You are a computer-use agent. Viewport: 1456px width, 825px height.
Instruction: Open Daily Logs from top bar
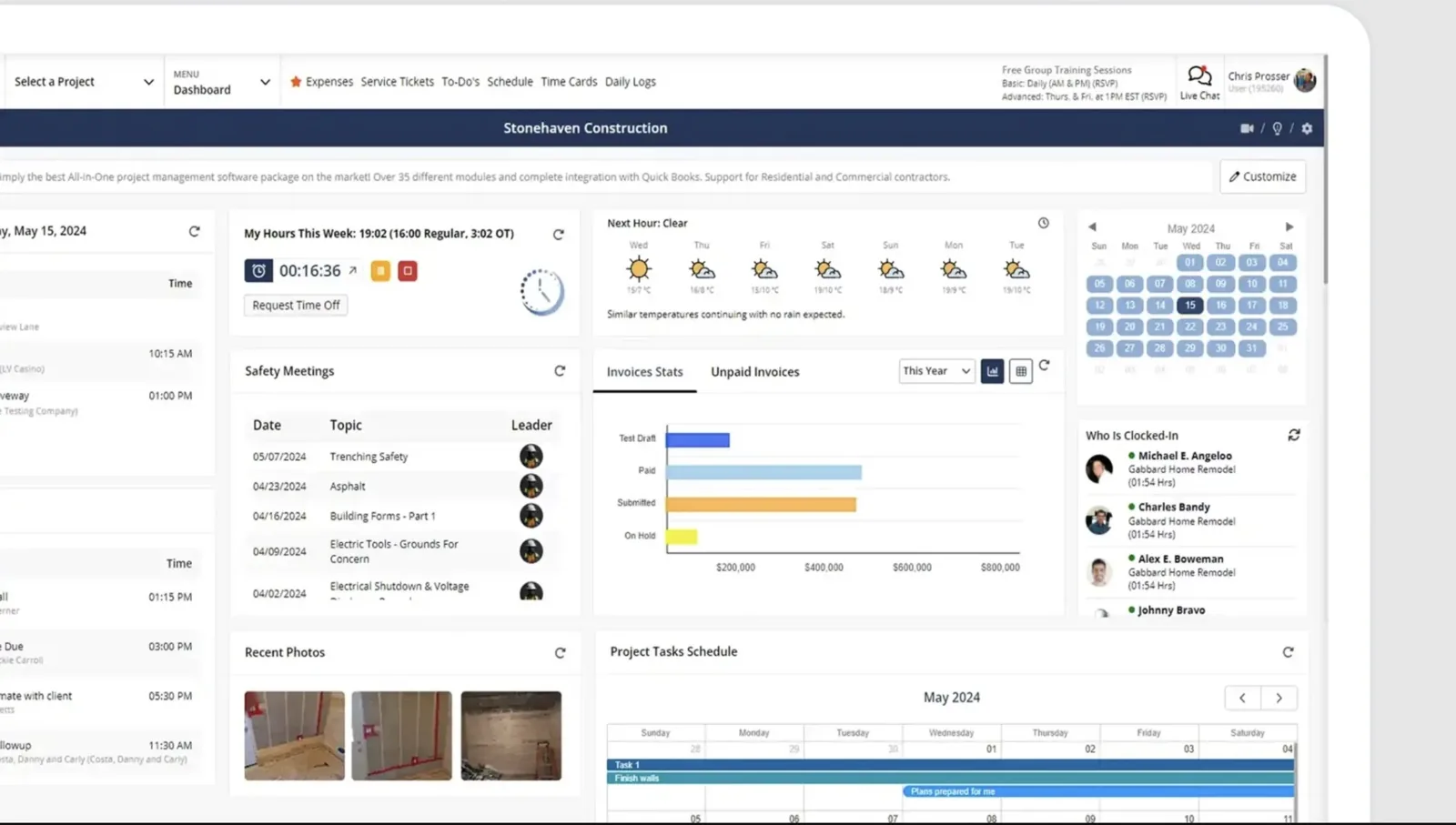tap(630, 82)
